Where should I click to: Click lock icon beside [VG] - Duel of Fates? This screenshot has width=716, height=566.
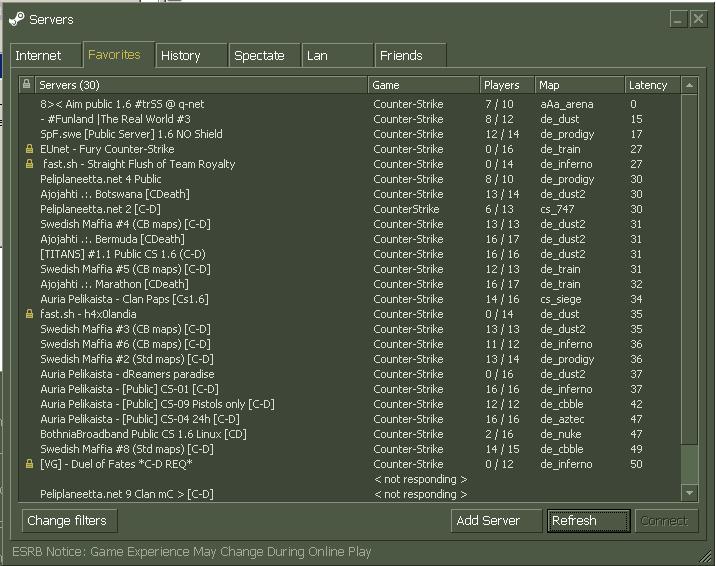coord(29,464)
